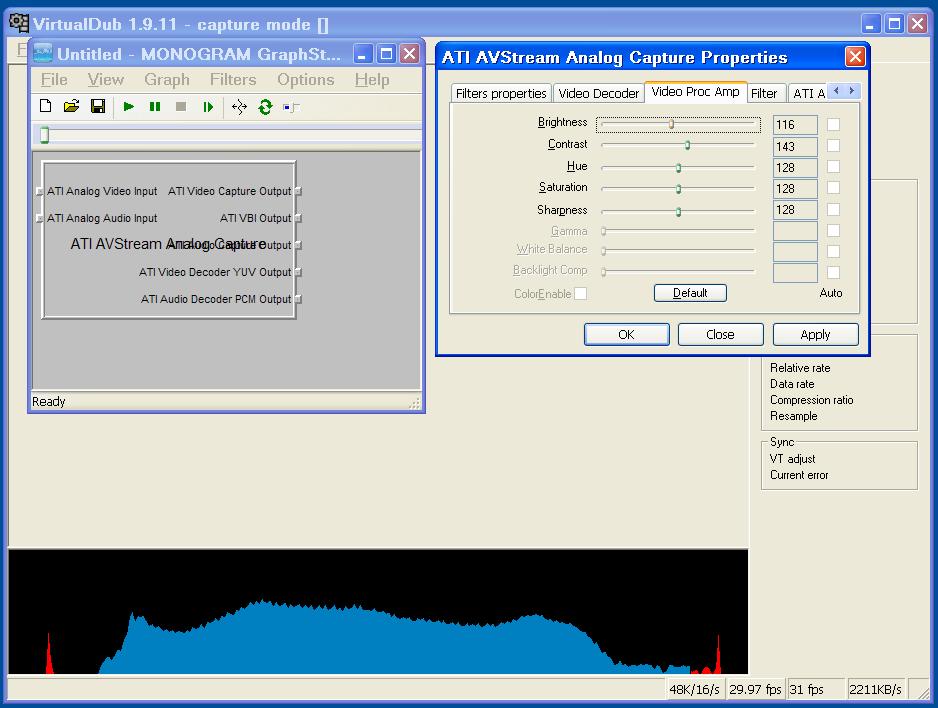
Task: Click the 48K/16/s audio status entry
Action: tap(695, 689)
